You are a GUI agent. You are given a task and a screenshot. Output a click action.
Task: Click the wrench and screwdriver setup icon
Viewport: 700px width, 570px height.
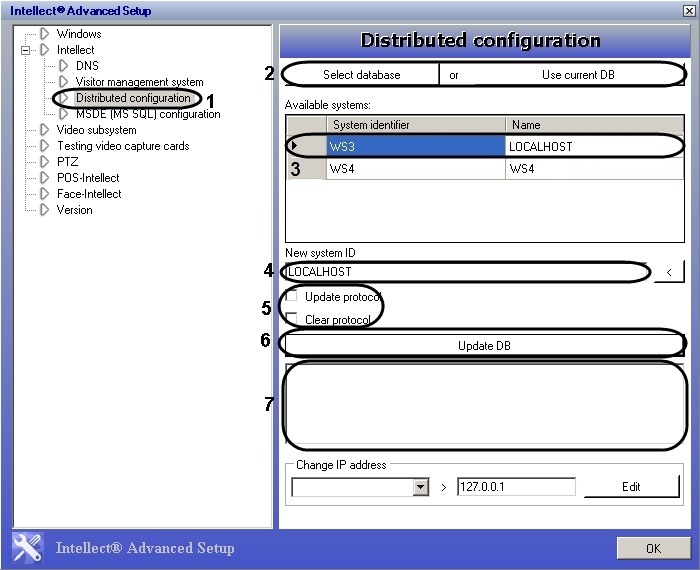tap(28, 548)
